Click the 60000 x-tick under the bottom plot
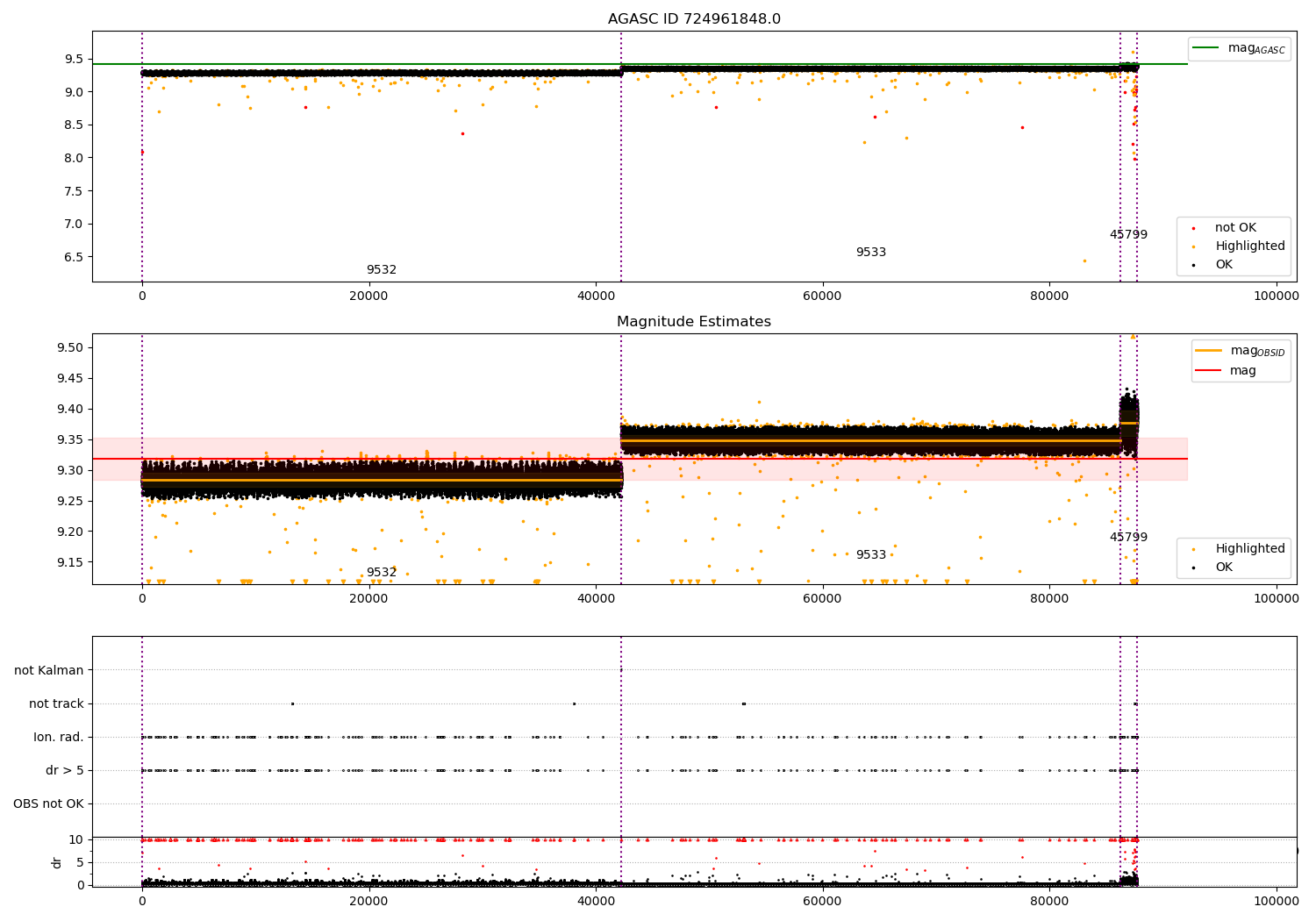Viewport: 1316px width, 921px height. 822,902
